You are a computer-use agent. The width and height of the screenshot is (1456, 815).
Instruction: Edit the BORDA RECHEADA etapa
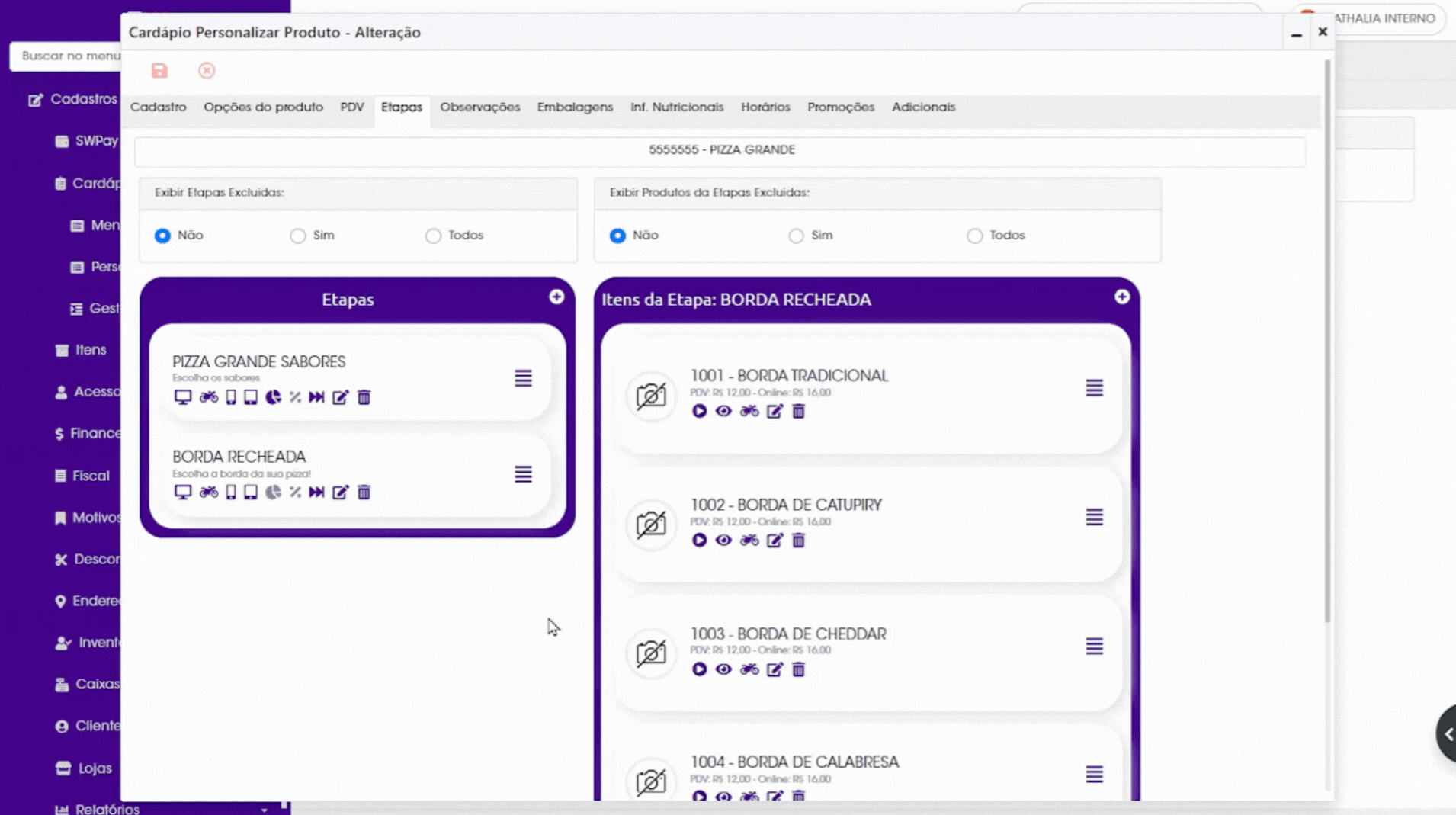[x=340, y=493]
